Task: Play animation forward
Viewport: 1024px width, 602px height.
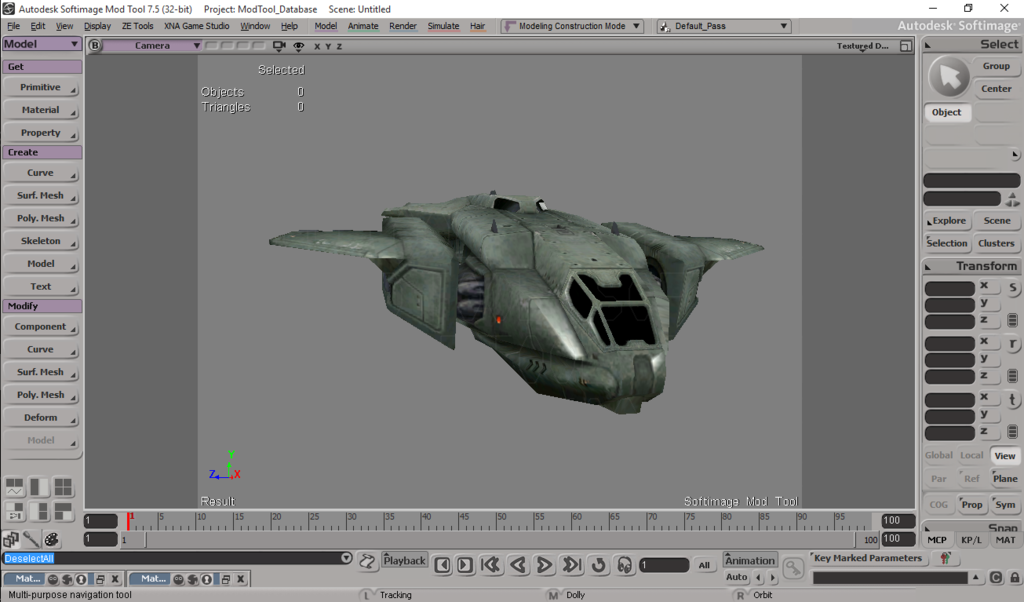Action: coord(544,565)
